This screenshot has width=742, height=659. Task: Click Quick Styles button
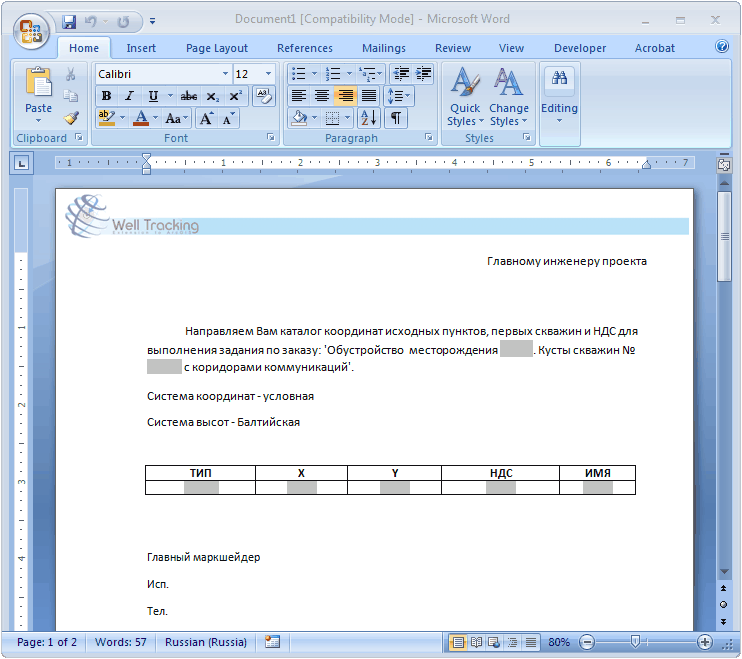(464, 100)
